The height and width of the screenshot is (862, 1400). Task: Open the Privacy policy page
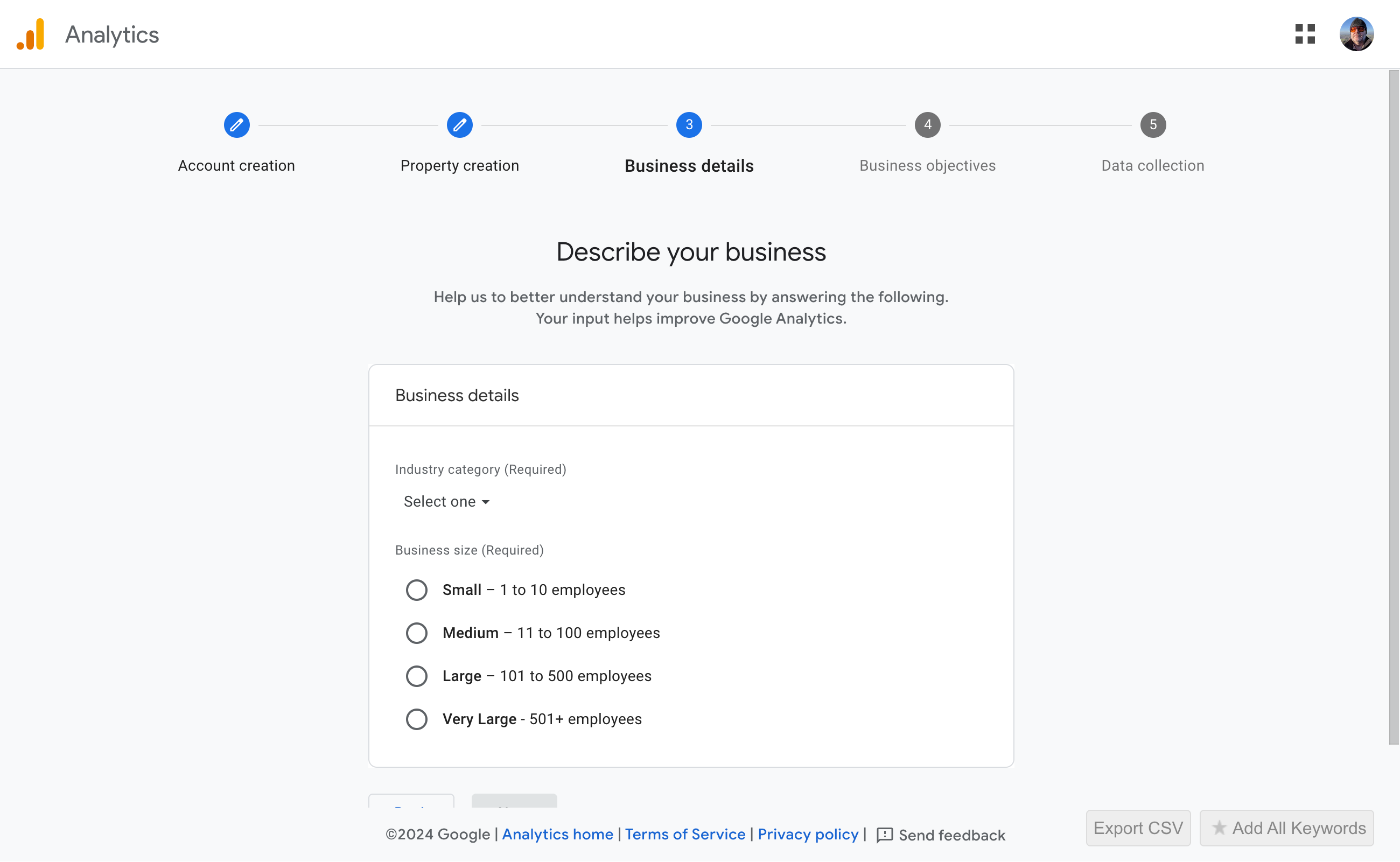click(808, 835)
